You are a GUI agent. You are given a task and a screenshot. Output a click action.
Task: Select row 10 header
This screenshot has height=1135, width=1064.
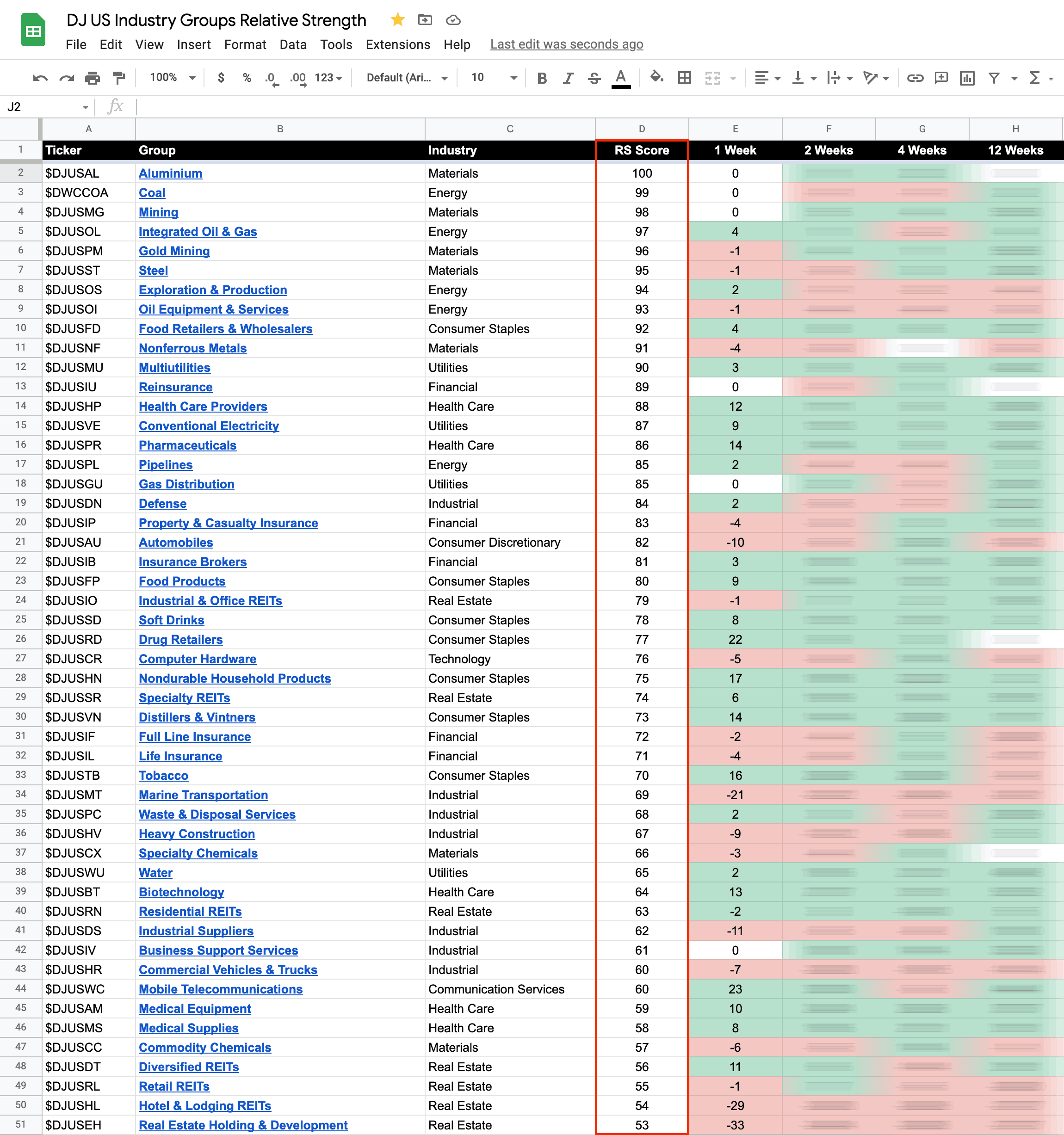(20, 328)
